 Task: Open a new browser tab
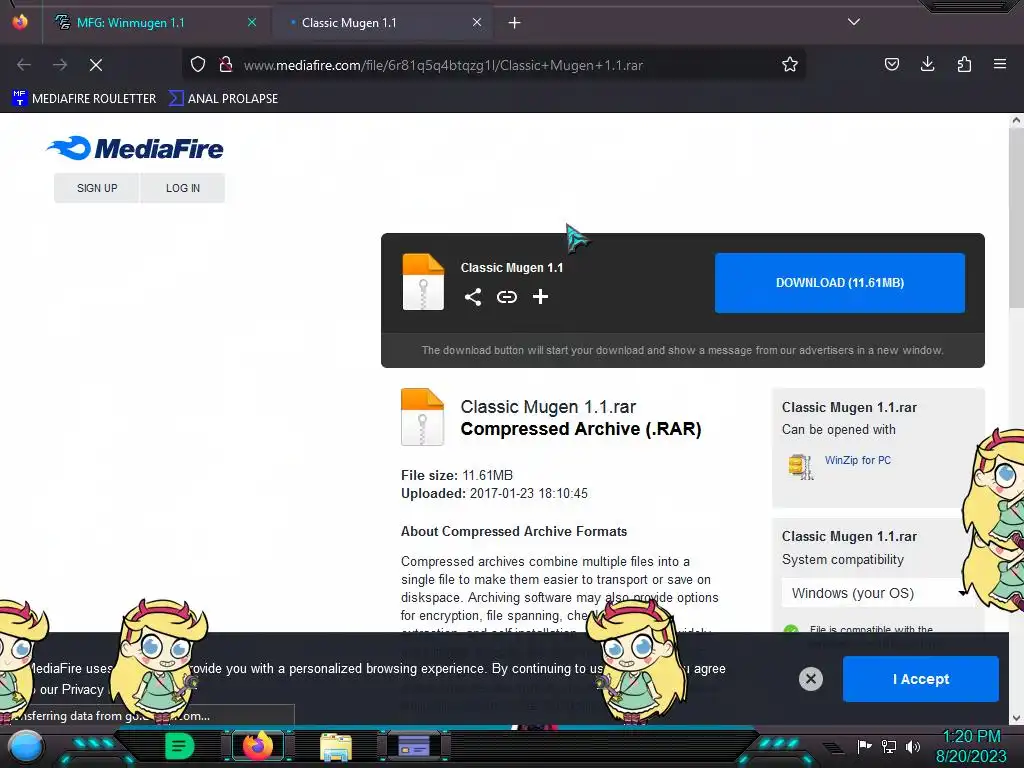point(515,23)
